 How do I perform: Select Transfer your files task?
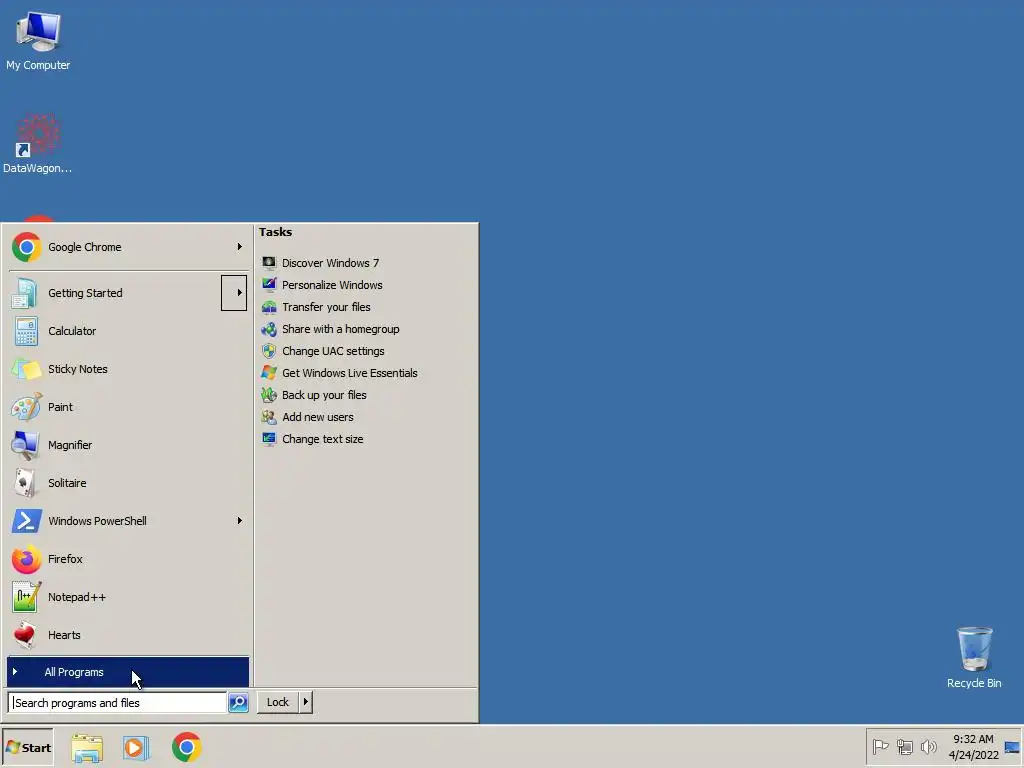coord(316,307)
